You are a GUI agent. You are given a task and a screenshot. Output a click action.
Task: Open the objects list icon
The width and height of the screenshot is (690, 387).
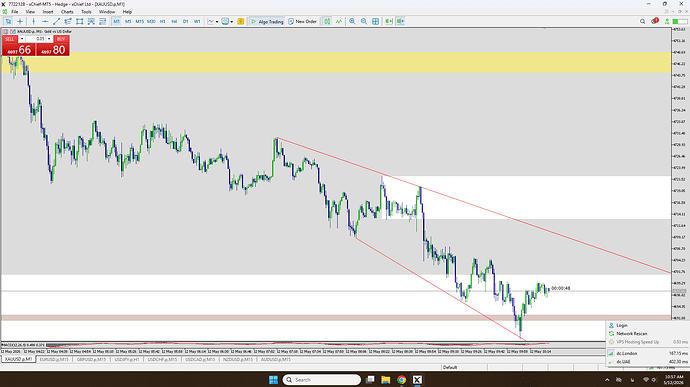pos(103,21)
